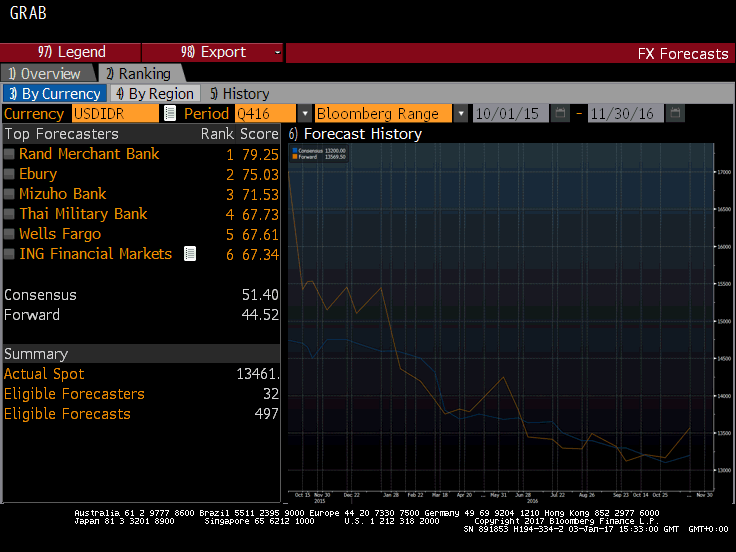Click the Score column header
The height and width of the screenshot is (552, 736).
click(259, 134)
